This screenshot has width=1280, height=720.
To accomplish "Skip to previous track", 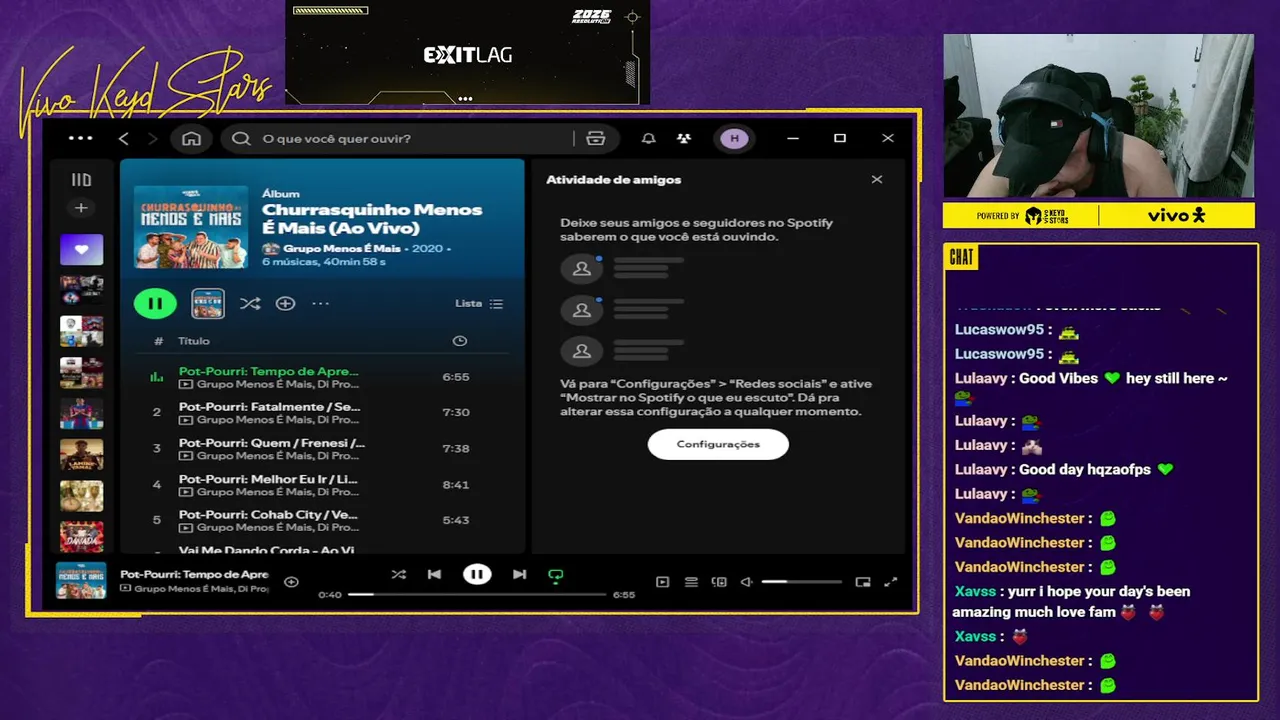I will click(x=434, y=574).
